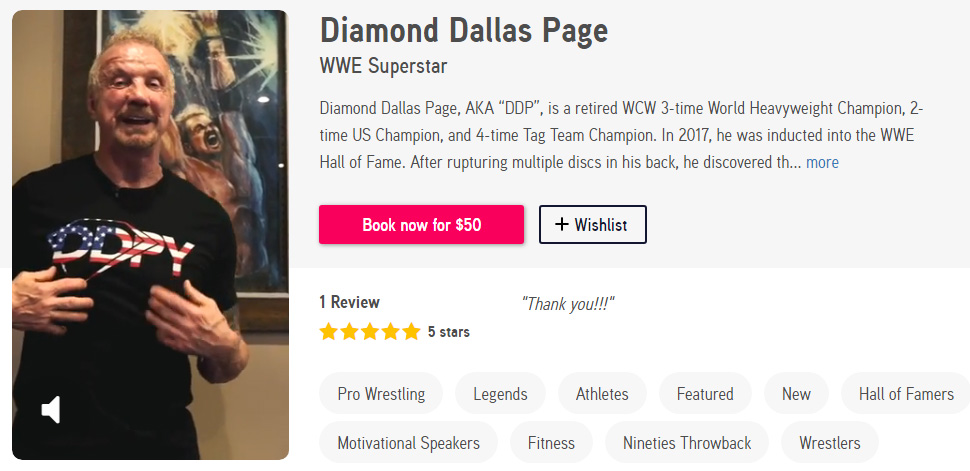Select the Motivational Speakers tag
970x471 pixels.
pyautogui.click(x=408, y=442)
